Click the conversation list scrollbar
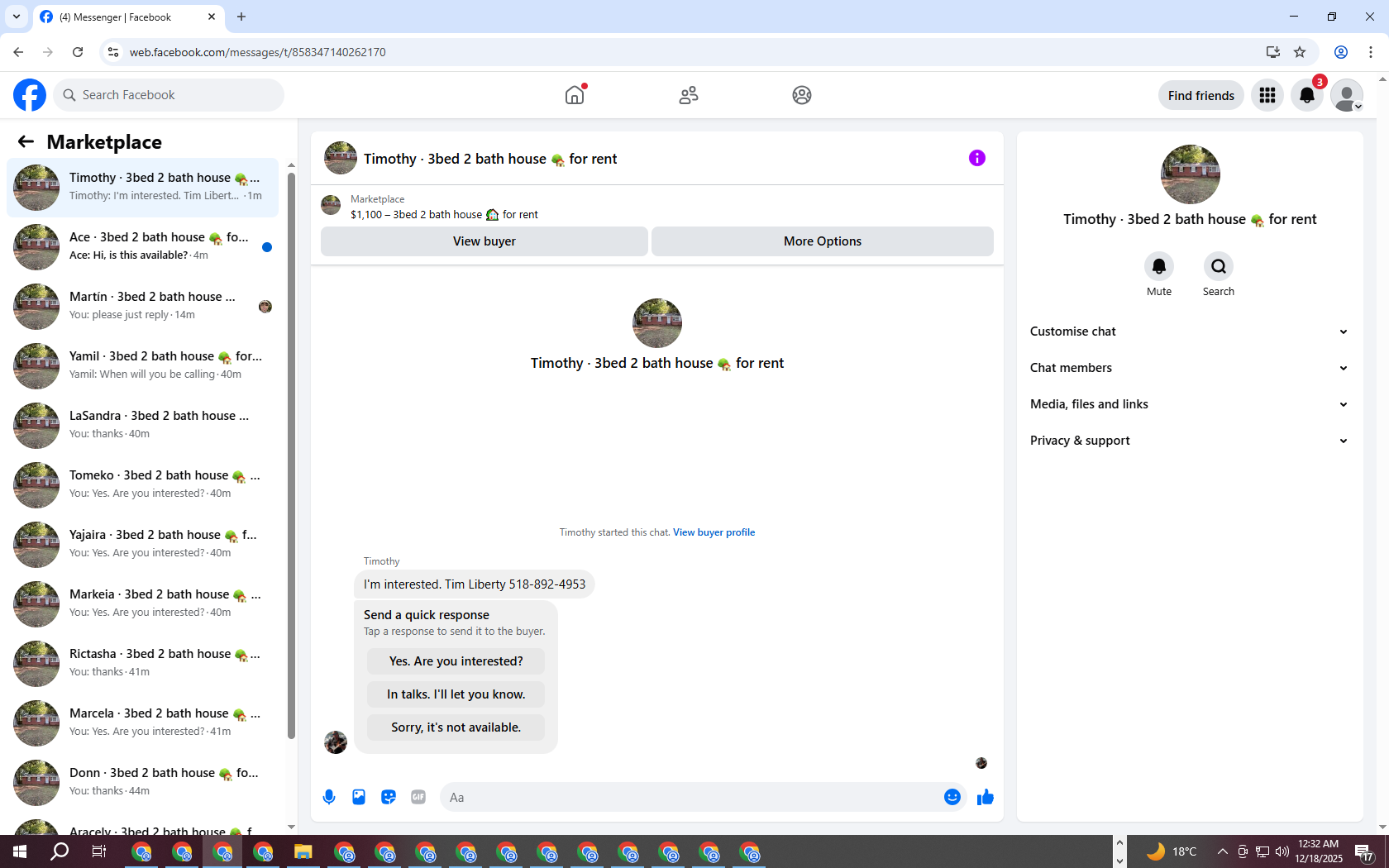Screen dimensions: 1389x868 point(291,455)
